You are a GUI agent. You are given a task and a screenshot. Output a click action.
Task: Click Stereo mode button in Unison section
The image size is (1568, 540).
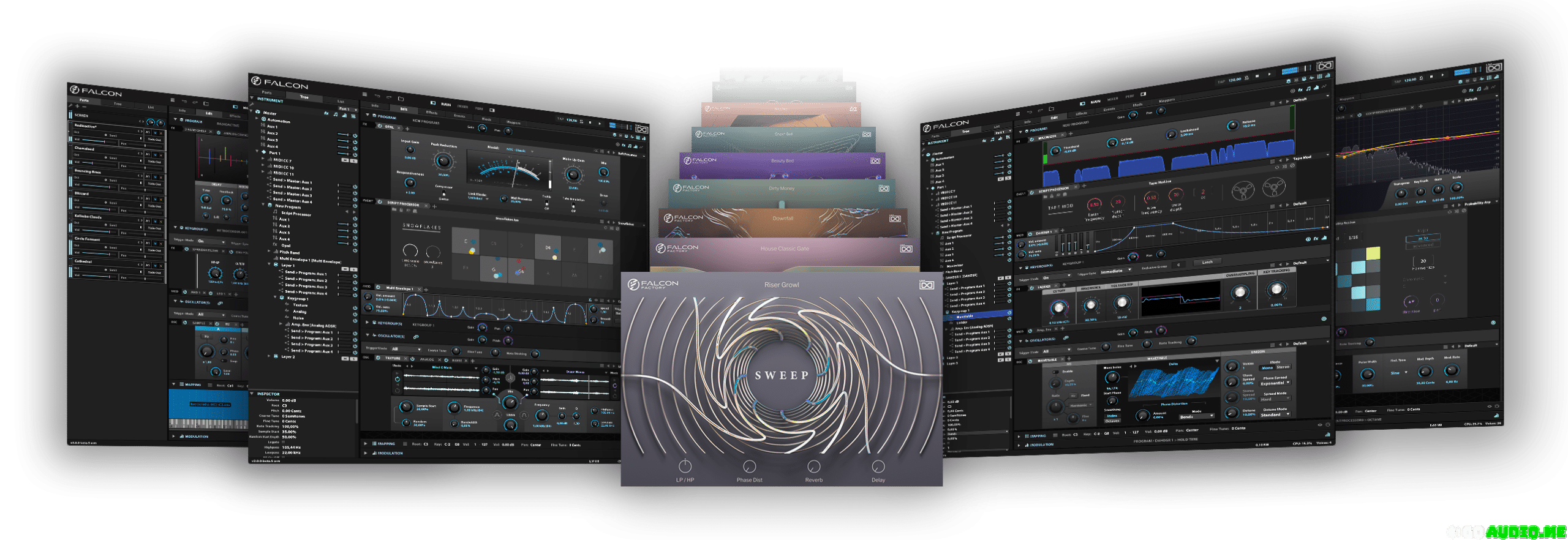click(x=1283, y=367)
